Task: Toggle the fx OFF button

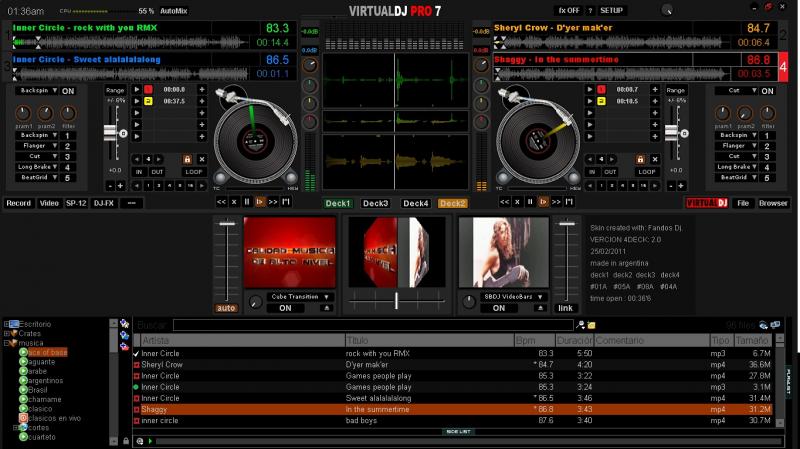Action: pos(568,10)
